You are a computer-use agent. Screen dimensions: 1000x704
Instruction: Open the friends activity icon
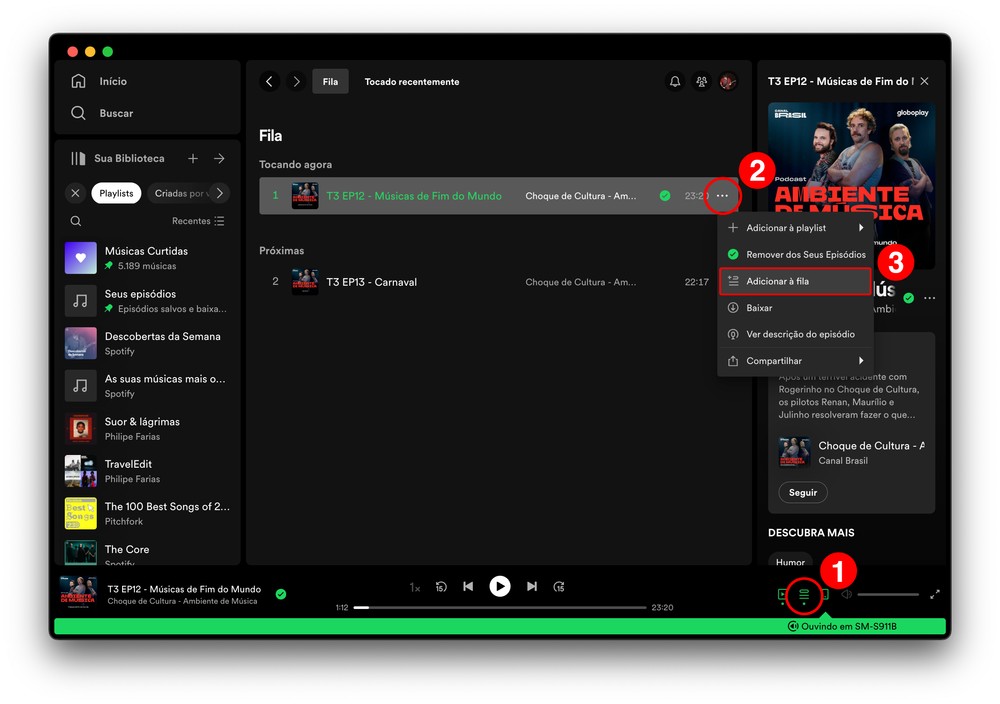(701, 82)
